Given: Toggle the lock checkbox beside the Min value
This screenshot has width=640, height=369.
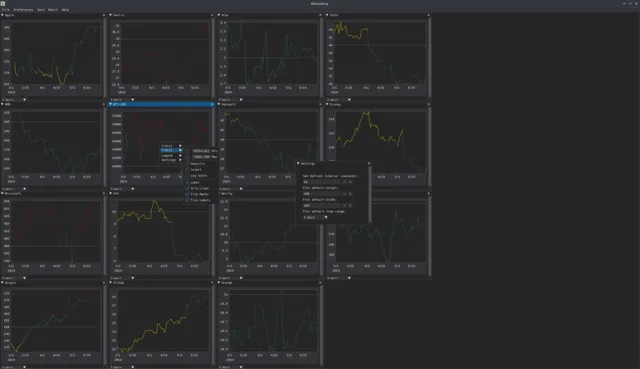Looking at the screenshot, I should 187,151.
